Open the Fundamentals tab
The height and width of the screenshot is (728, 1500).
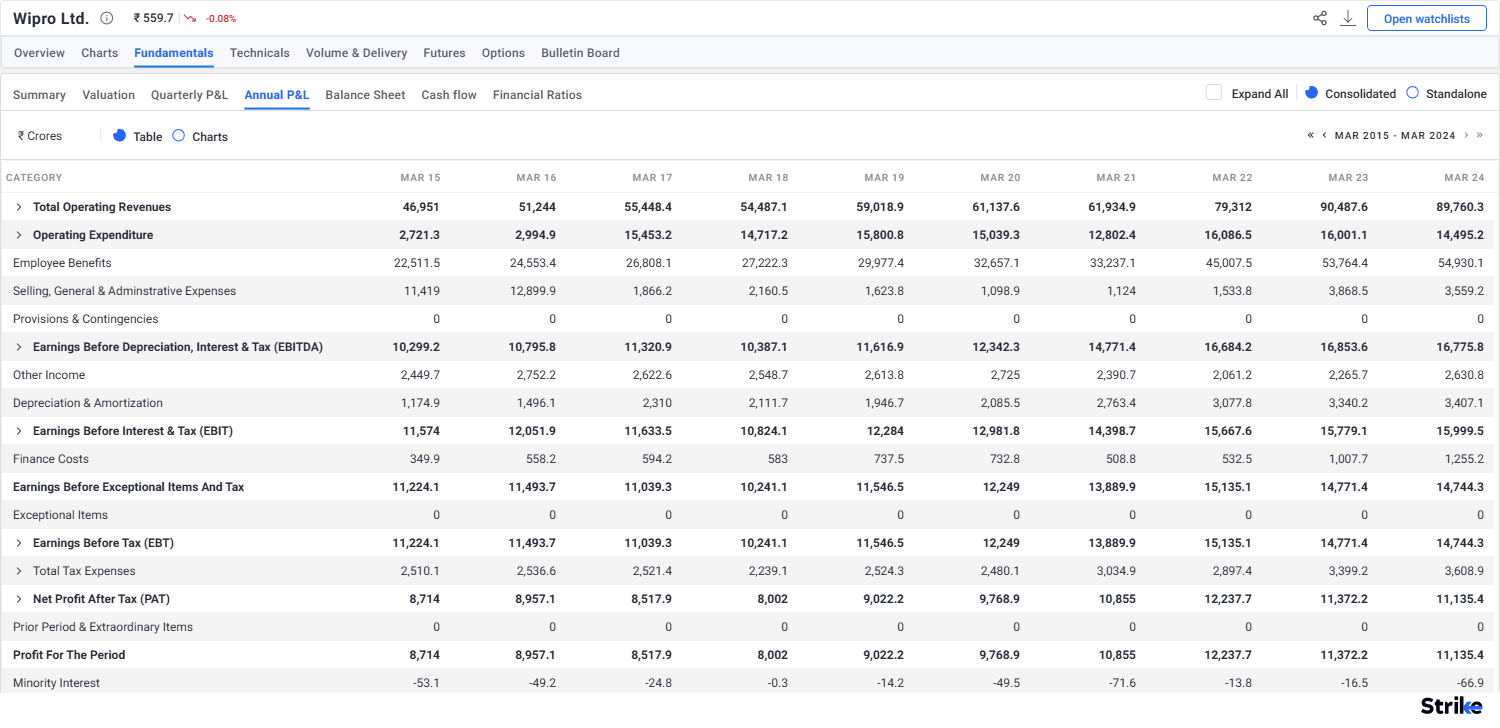(174, 53)
